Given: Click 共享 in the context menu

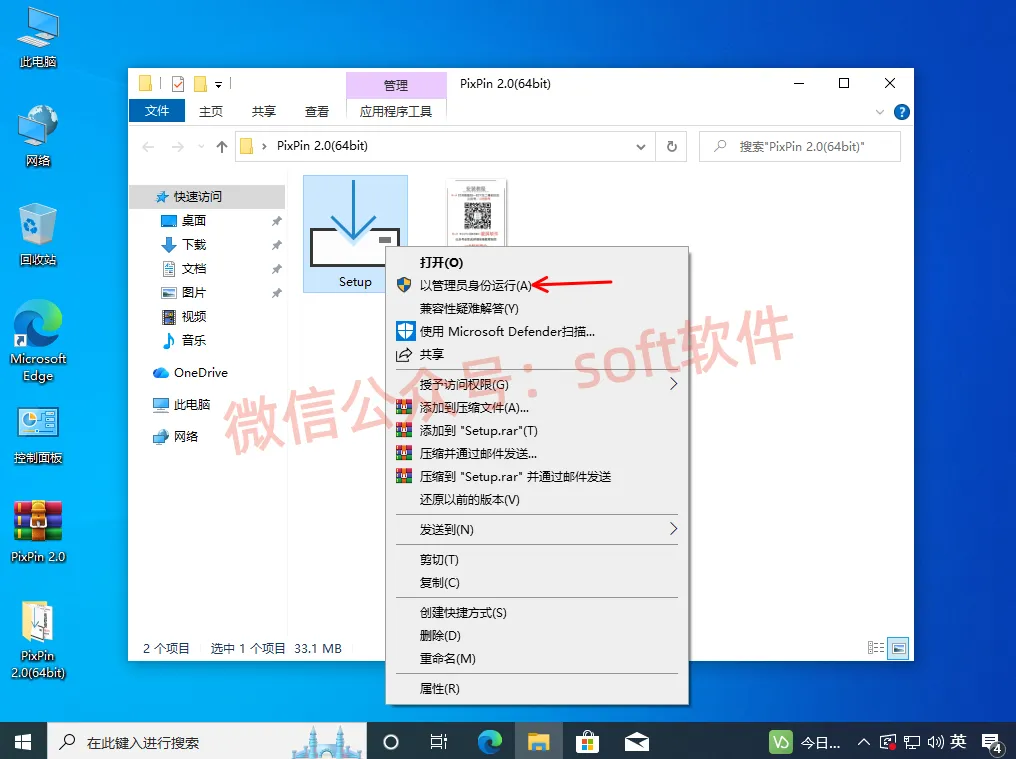Looking at the screenshot, I should click(432, 354).
